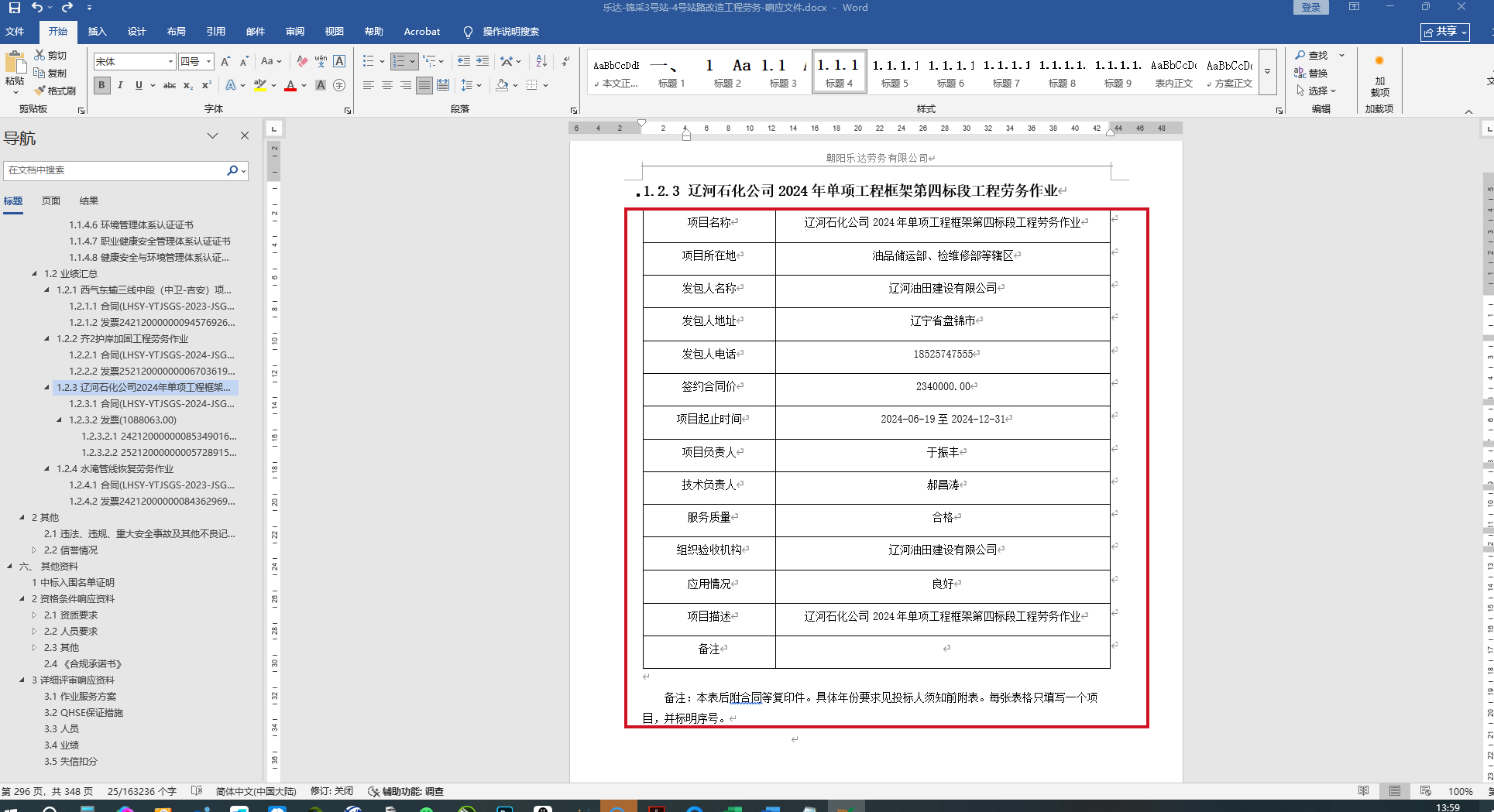Viewport: 1494px width, 812px height.
Task: Toggle character shading
Action: click(x=321, y=85)
